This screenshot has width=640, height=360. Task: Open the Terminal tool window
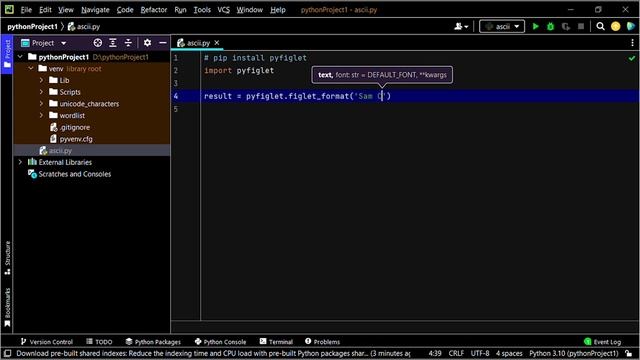(276, 342)
